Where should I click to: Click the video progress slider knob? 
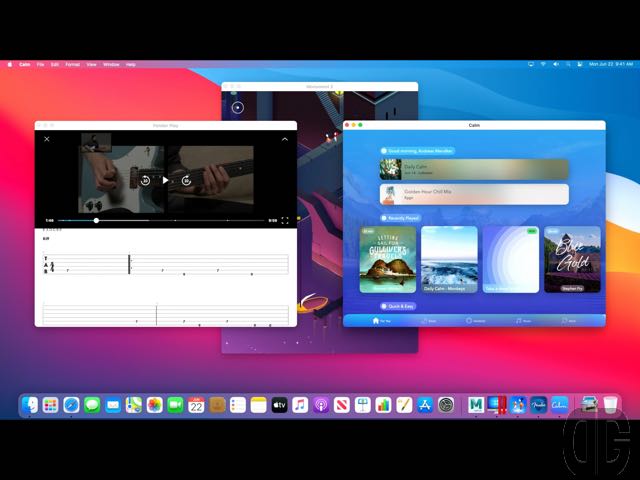[96, 220]
